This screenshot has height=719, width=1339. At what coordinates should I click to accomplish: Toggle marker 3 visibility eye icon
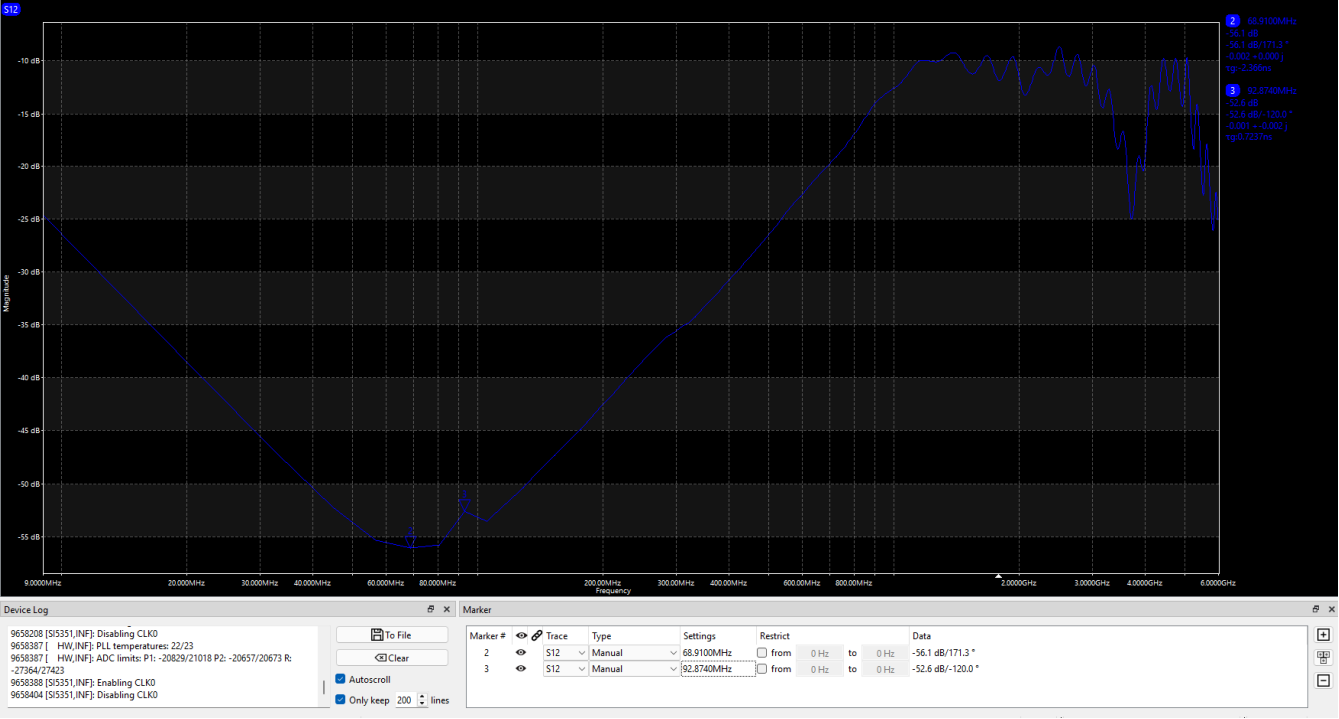tap(521, 669)
